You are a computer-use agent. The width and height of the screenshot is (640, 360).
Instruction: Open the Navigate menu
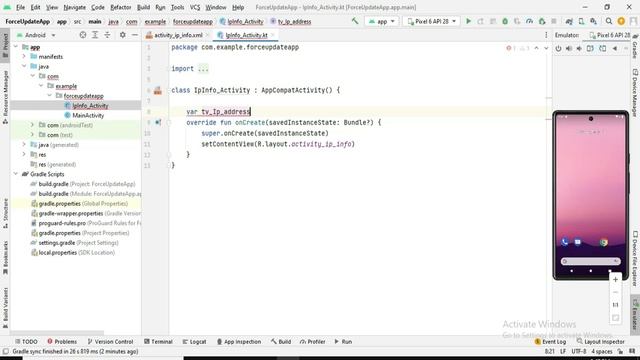click(74, 7)
